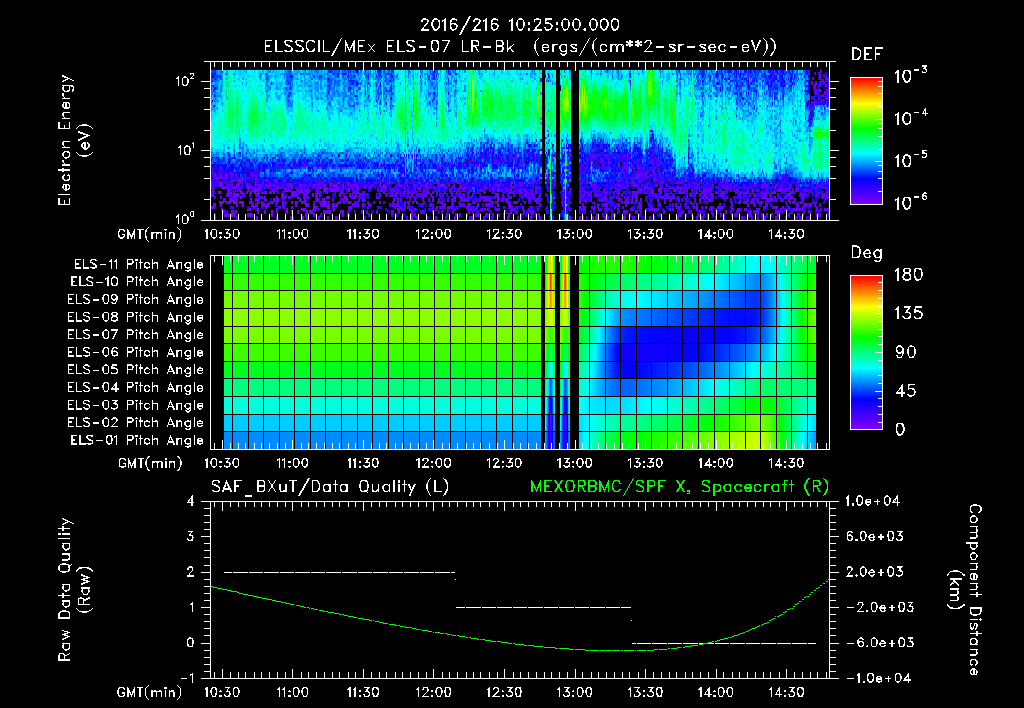The height and width of the screenshot is (708, 1024).
Task: Click the 12:00 tick label under pitch angle panel
Action: 434,464
